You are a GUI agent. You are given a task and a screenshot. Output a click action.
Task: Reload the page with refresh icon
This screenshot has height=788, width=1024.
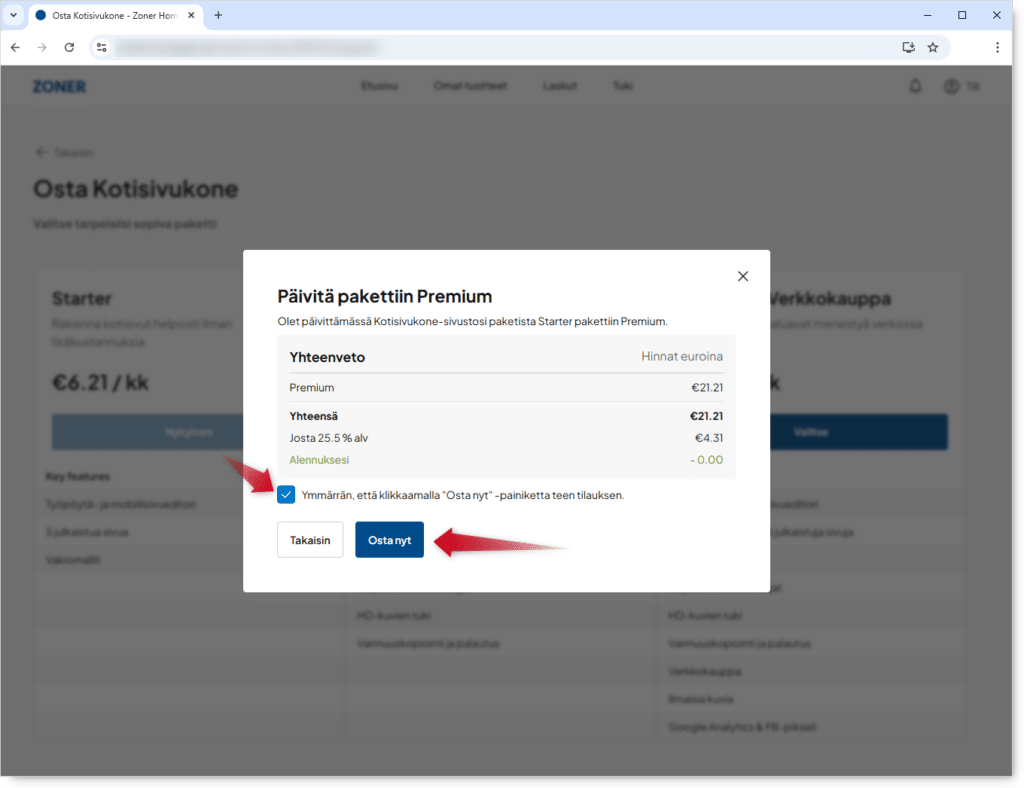click(x=69, y=47)
